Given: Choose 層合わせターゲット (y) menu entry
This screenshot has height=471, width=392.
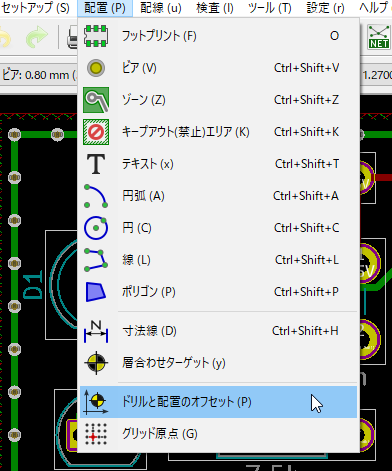Looking at the screenshot, I should pos(218,363).
